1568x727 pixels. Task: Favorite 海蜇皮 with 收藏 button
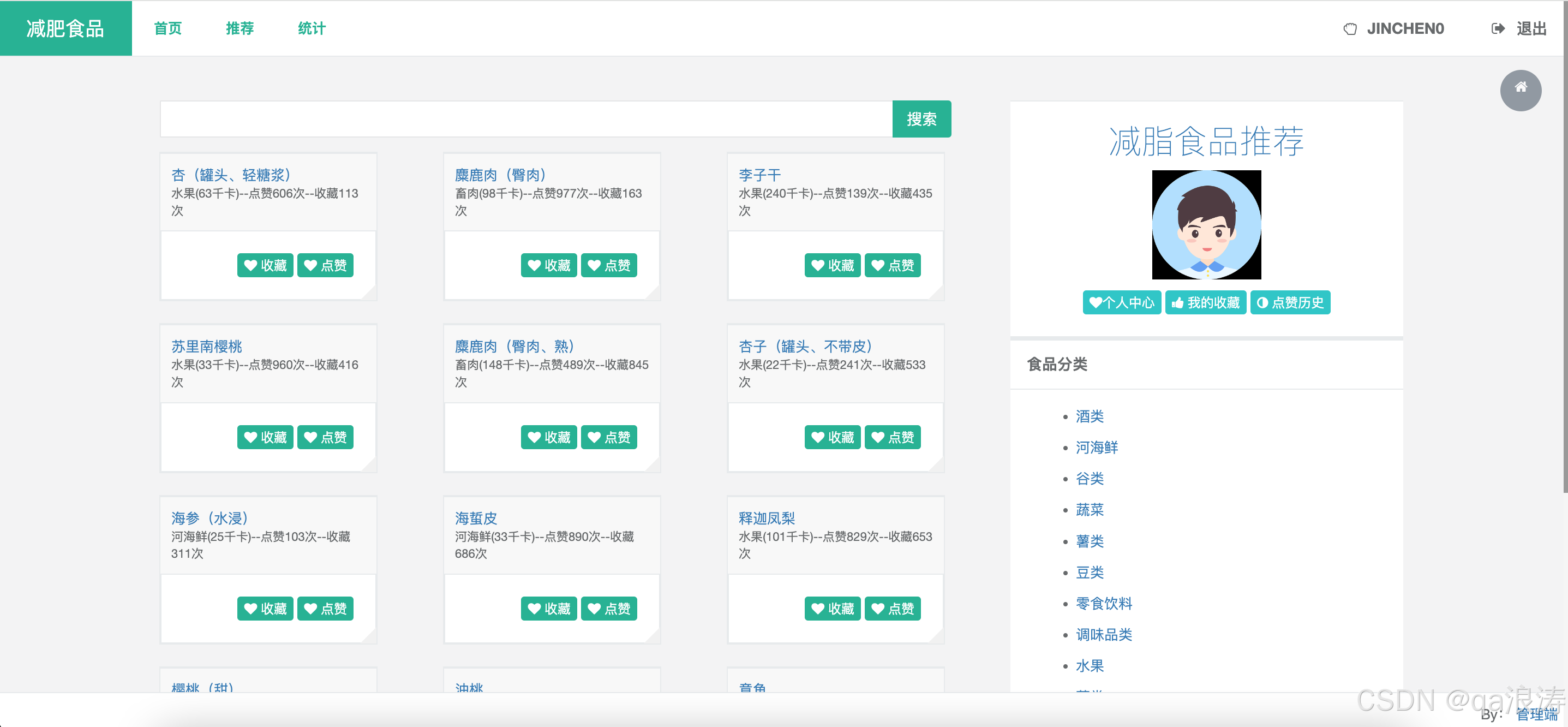pos(548,608)
